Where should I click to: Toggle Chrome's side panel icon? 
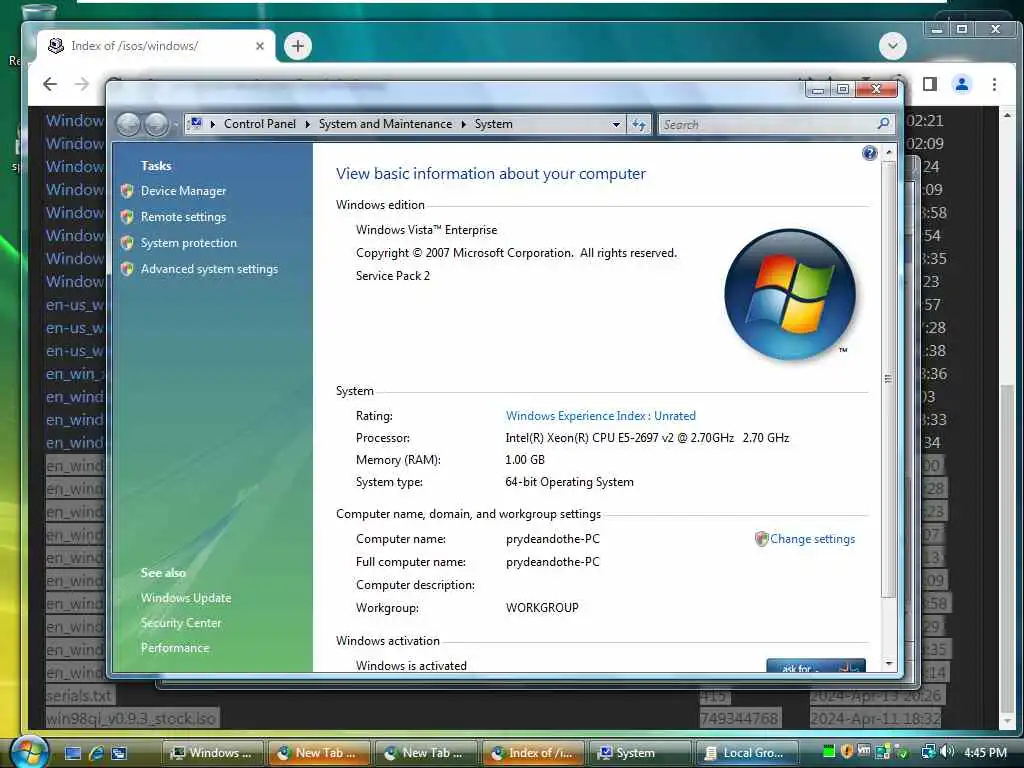click(930, 84)
